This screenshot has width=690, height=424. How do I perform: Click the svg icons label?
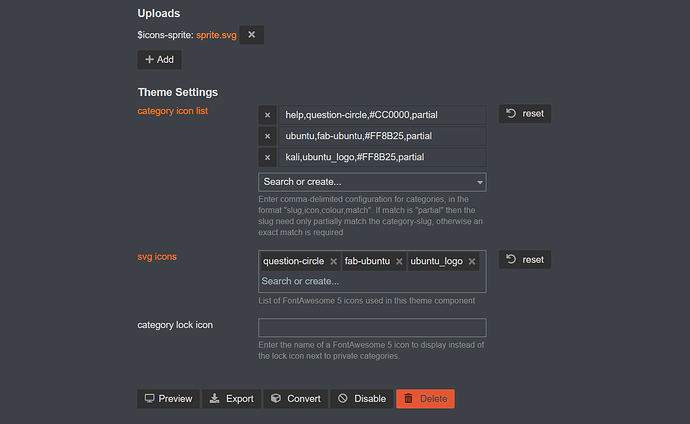(157, 257)
